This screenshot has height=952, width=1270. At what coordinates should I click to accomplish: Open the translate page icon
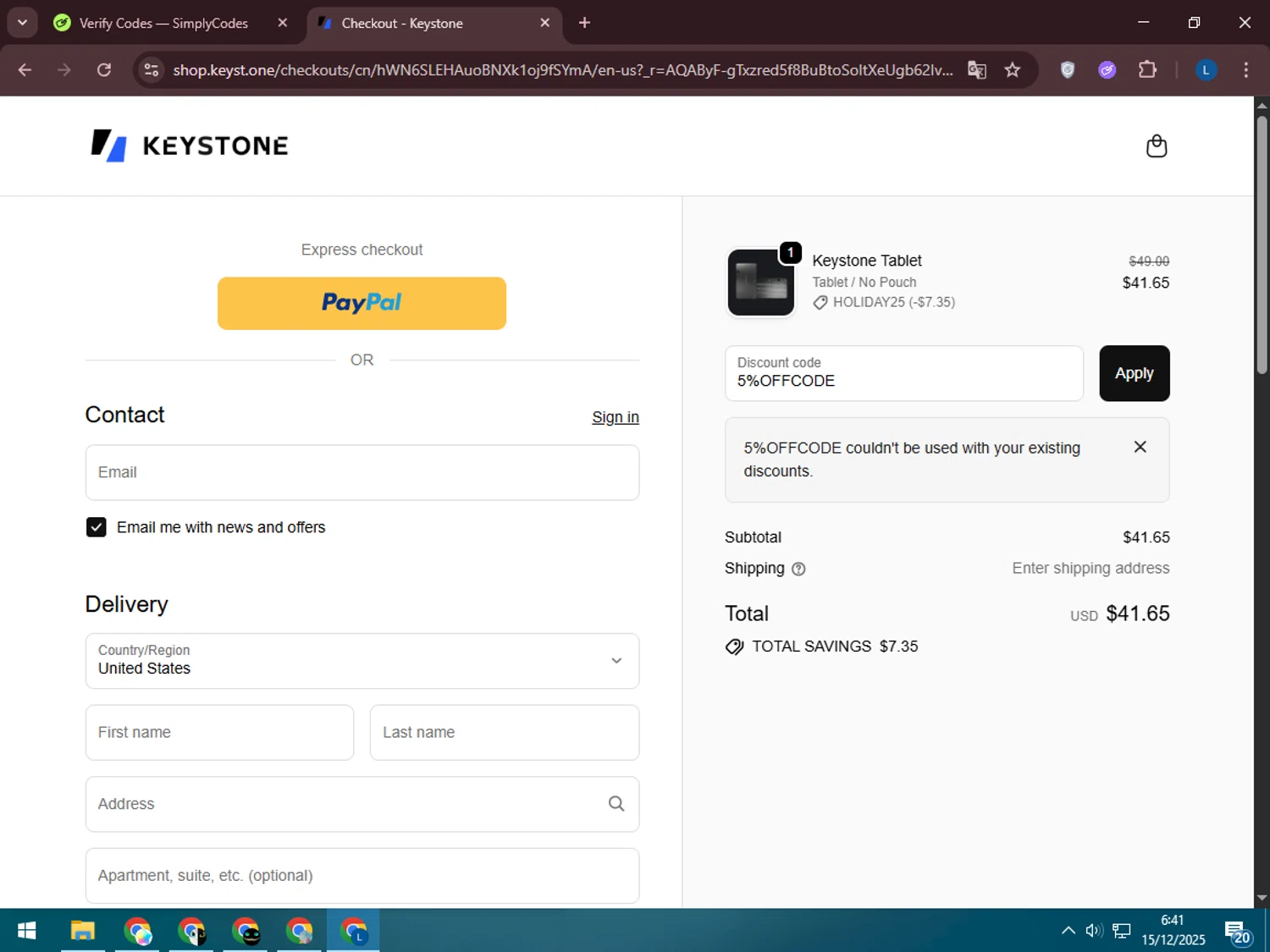[x=977, y=70]
